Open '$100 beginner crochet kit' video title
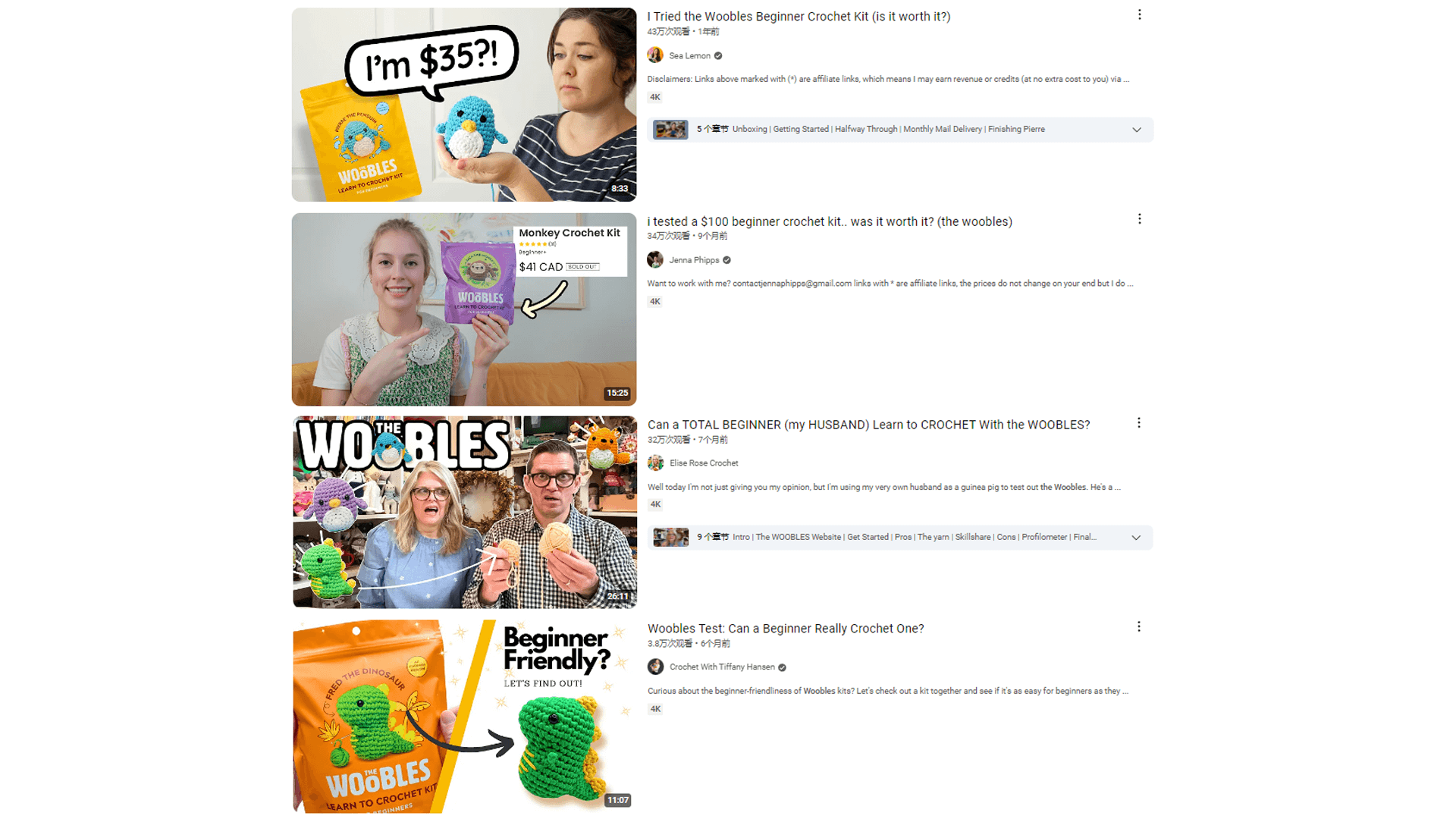The height and width of the screenshot is (819, 1456). tap(830, 221)
